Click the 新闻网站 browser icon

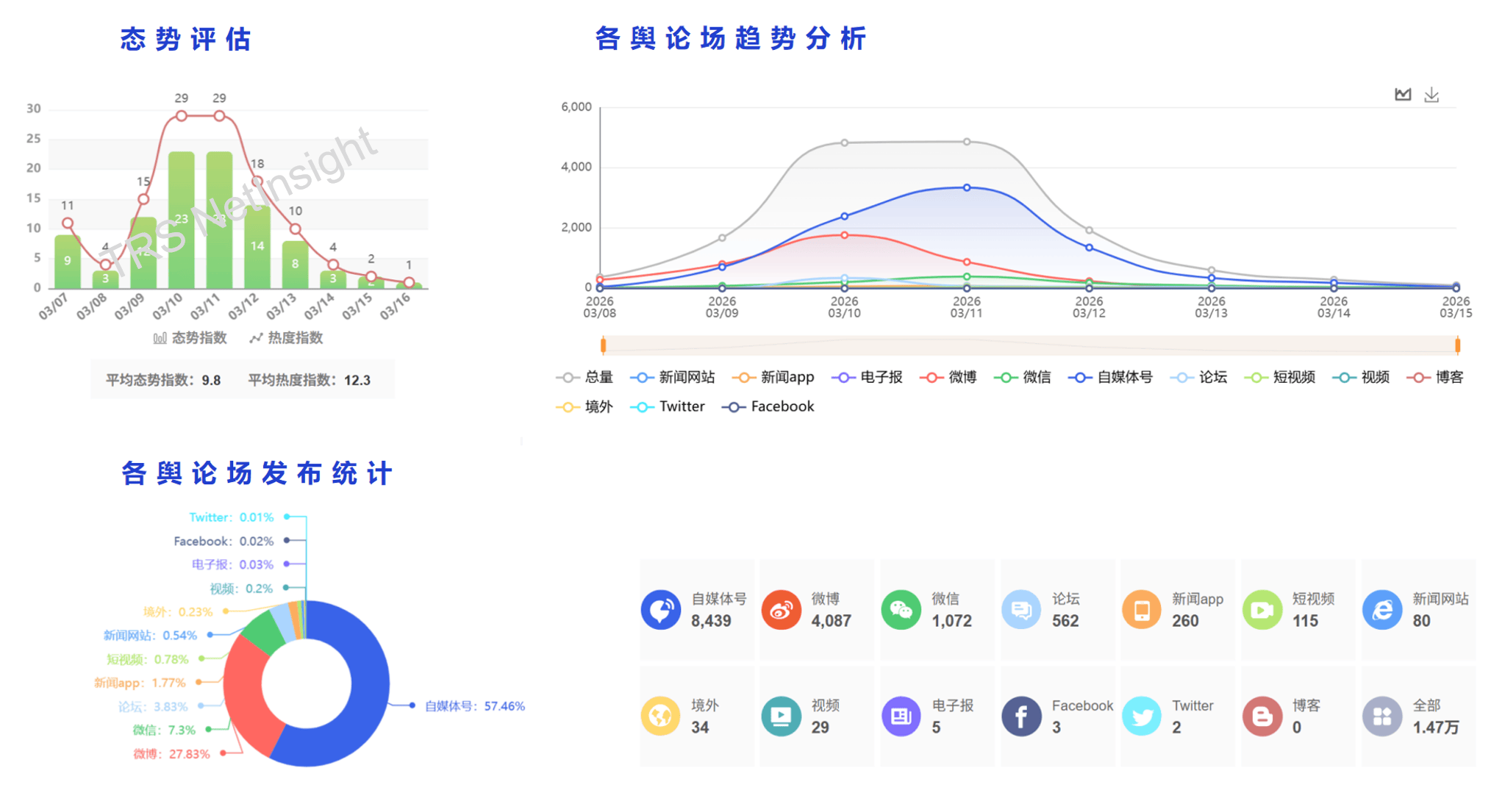(1382, 610)
